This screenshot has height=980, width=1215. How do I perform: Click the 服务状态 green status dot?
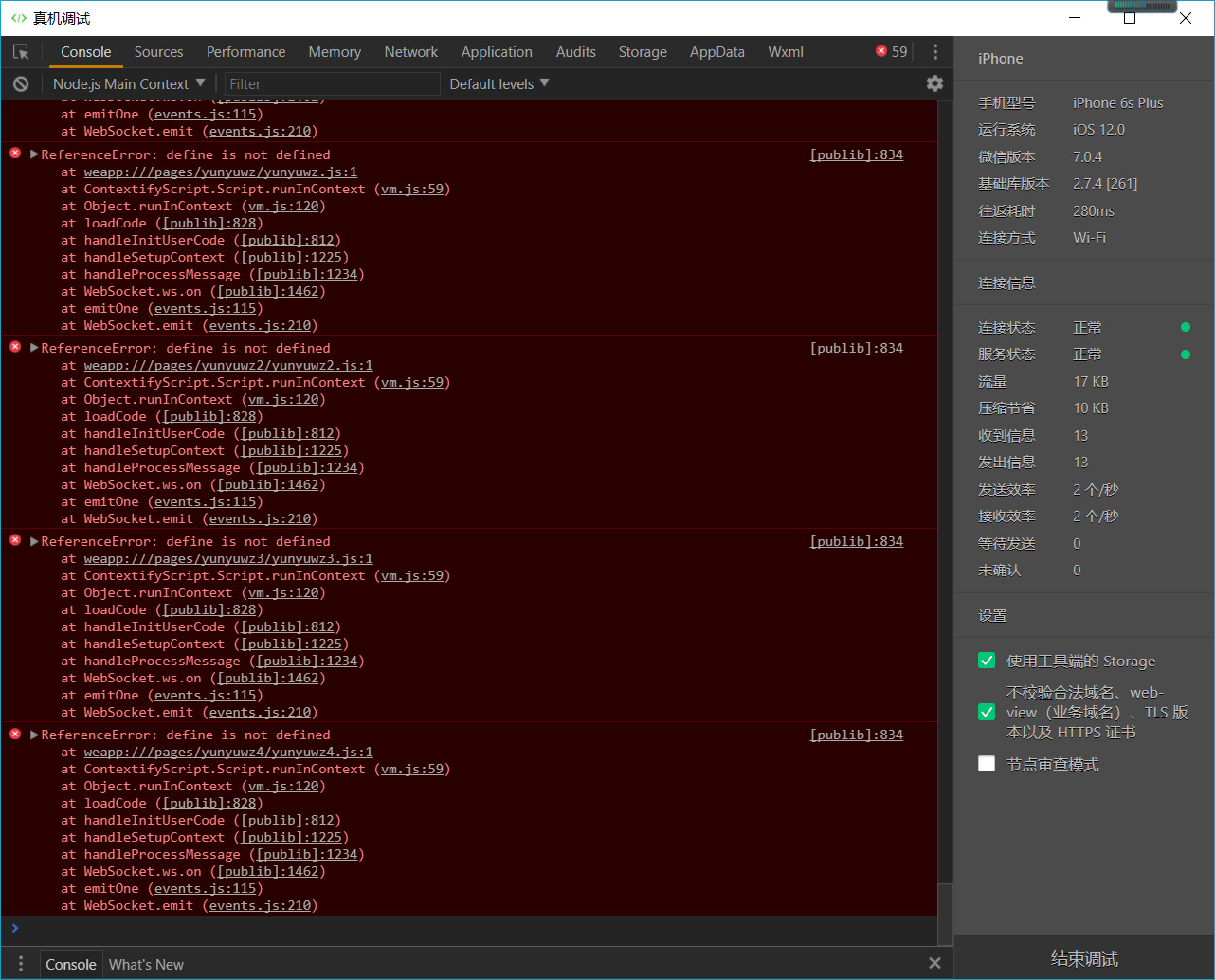pyautogui.click(x=1185, y=354)
